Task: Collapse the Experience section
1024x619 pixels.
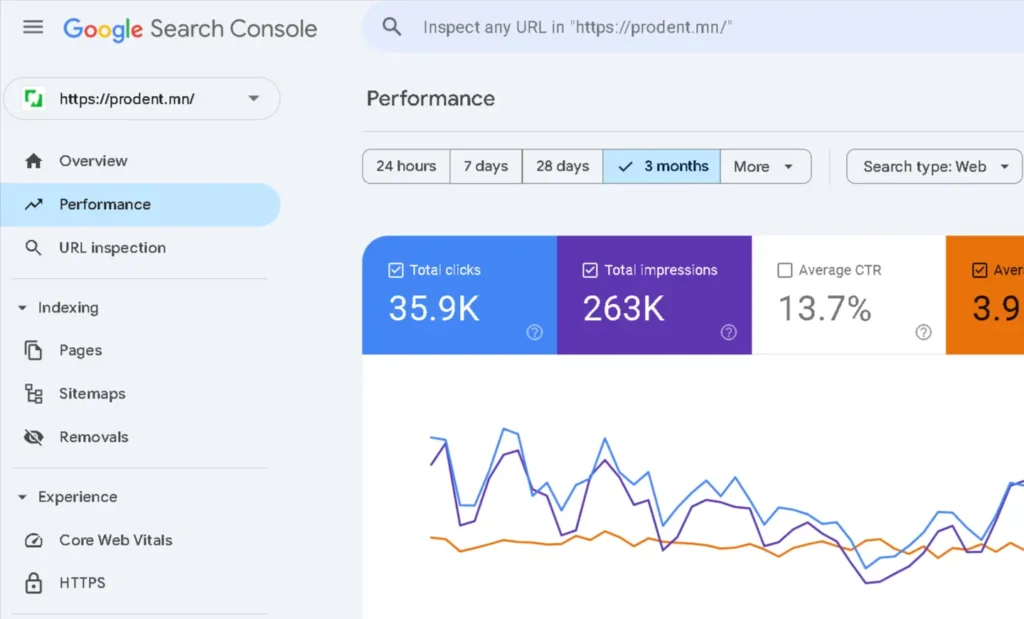Action: pos(22,497)
